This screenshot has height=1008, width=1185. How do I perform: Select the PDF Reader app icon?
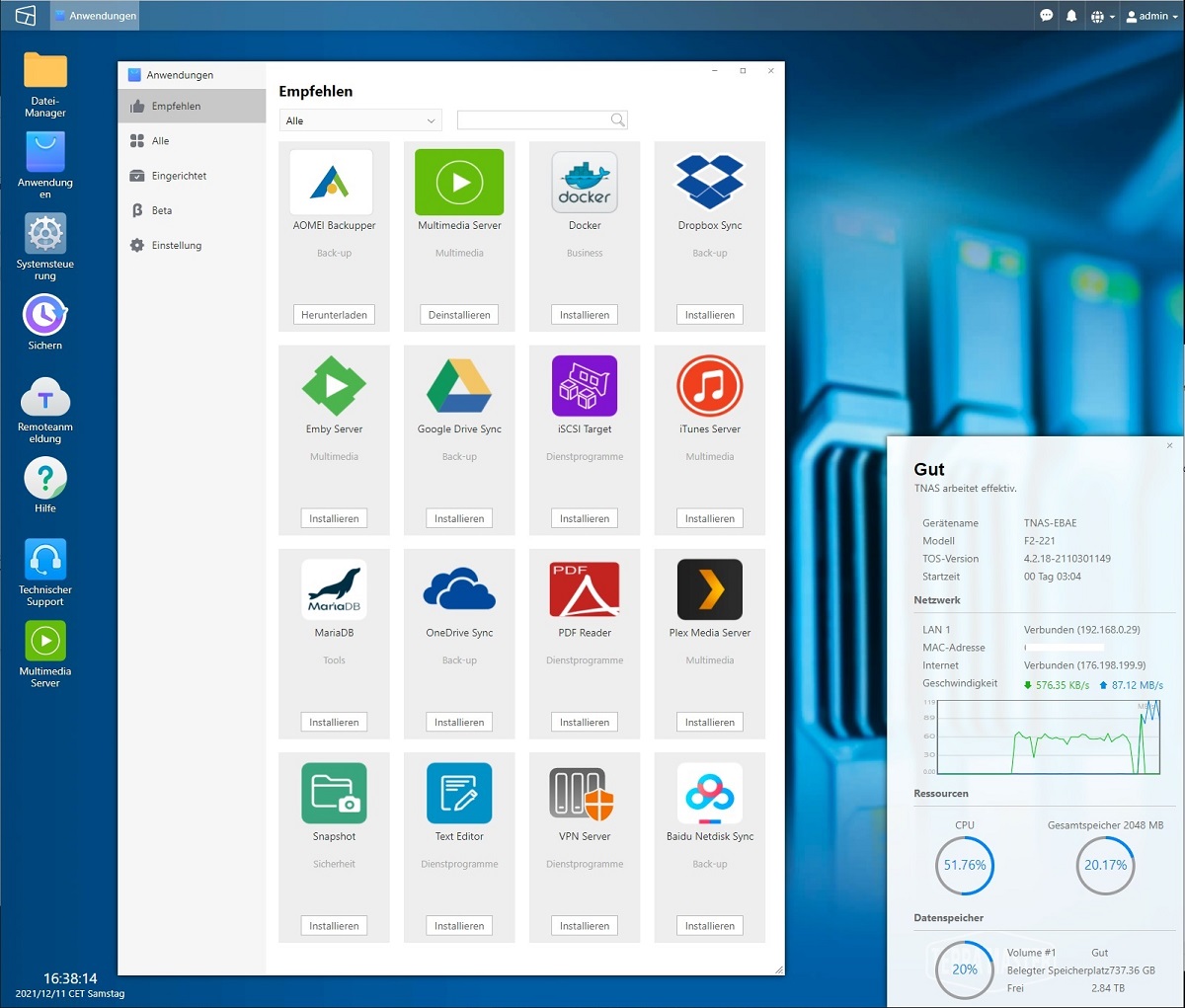585,589
